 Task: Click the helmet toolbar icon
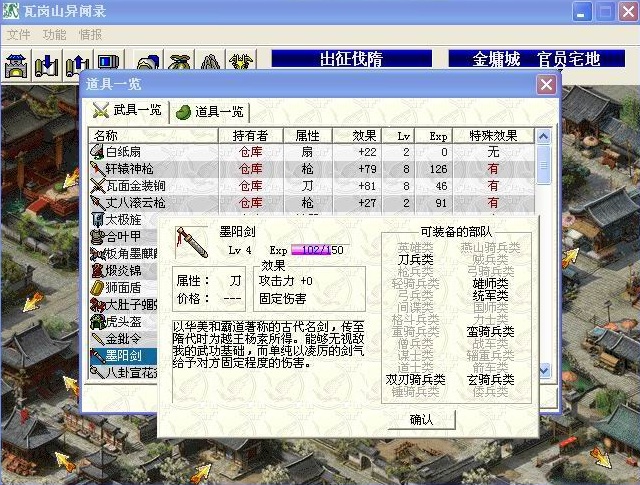point(148,65)
